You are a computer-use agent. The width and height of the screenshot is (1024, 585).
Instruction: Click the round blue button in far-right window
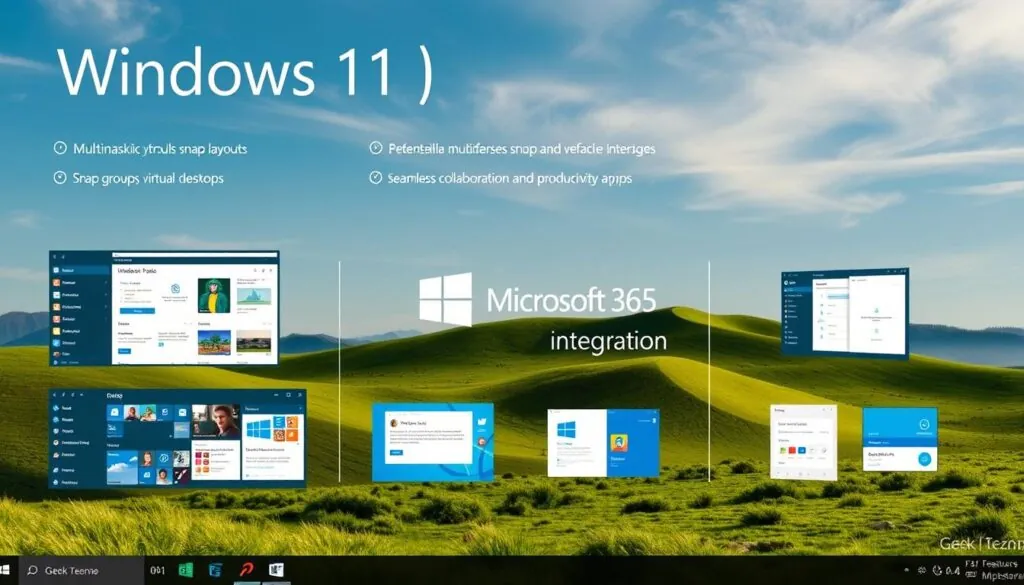coord(925,459)
